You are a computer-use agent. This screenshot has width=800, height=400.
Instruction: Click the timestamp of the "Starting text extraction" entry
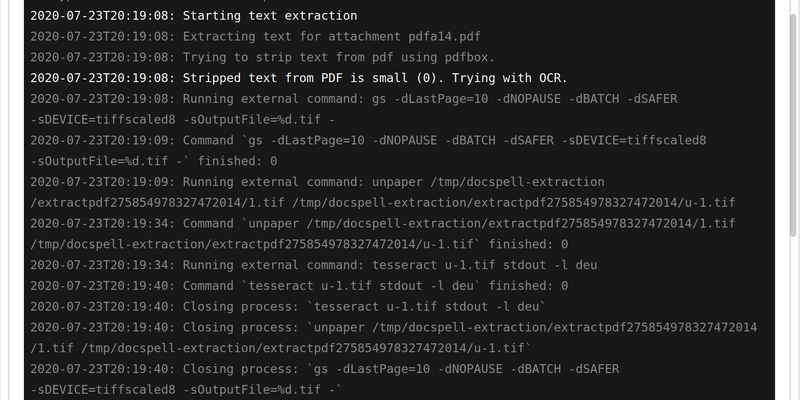(101, 16)
